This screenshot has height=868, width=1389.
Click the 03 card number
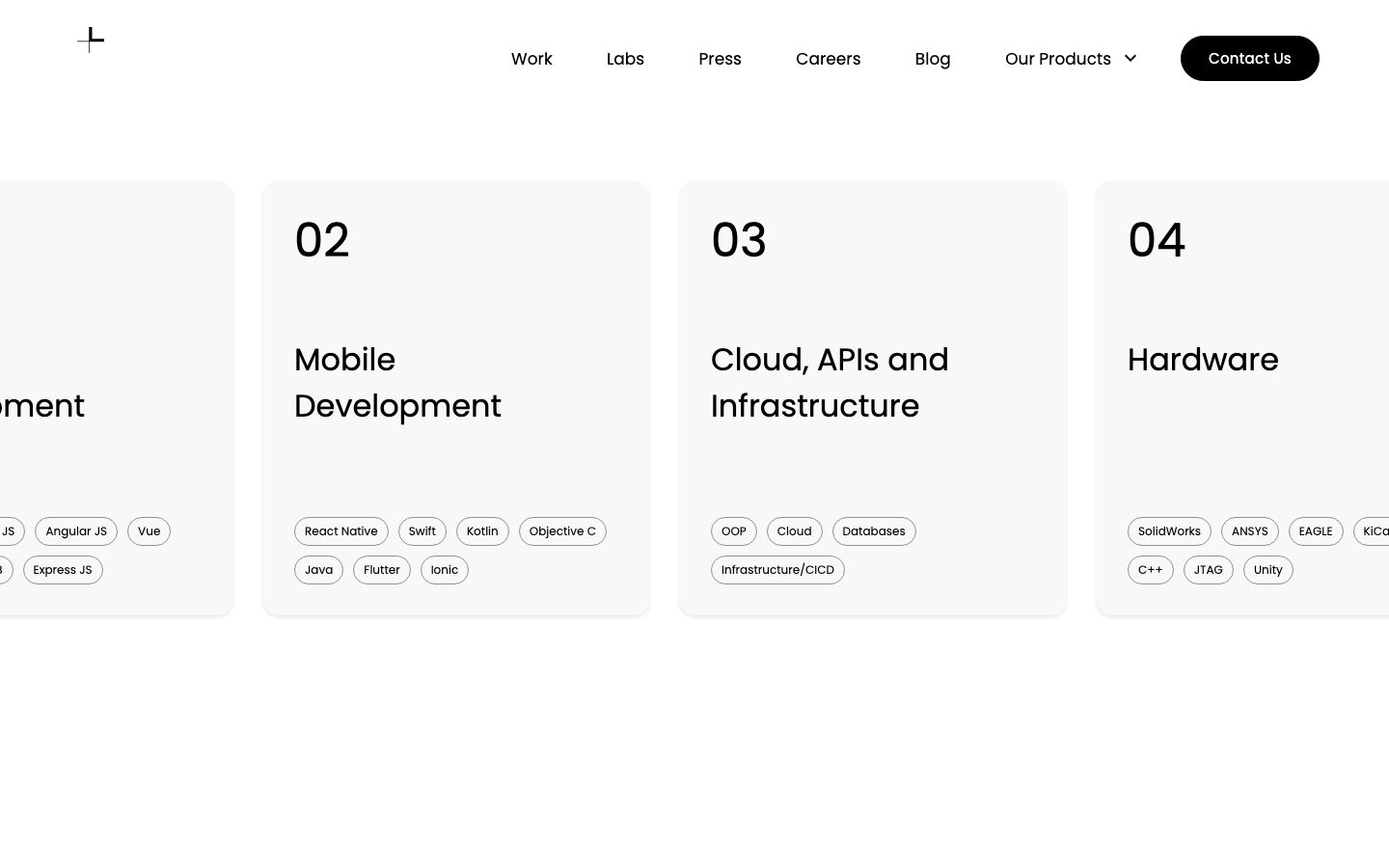point(739,240)
